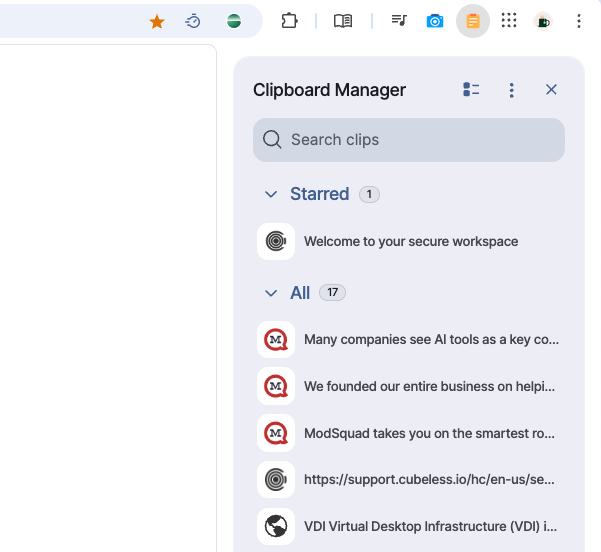
Task: Select the Welcome to your secure workspace clip
Action: click(409, 242)
